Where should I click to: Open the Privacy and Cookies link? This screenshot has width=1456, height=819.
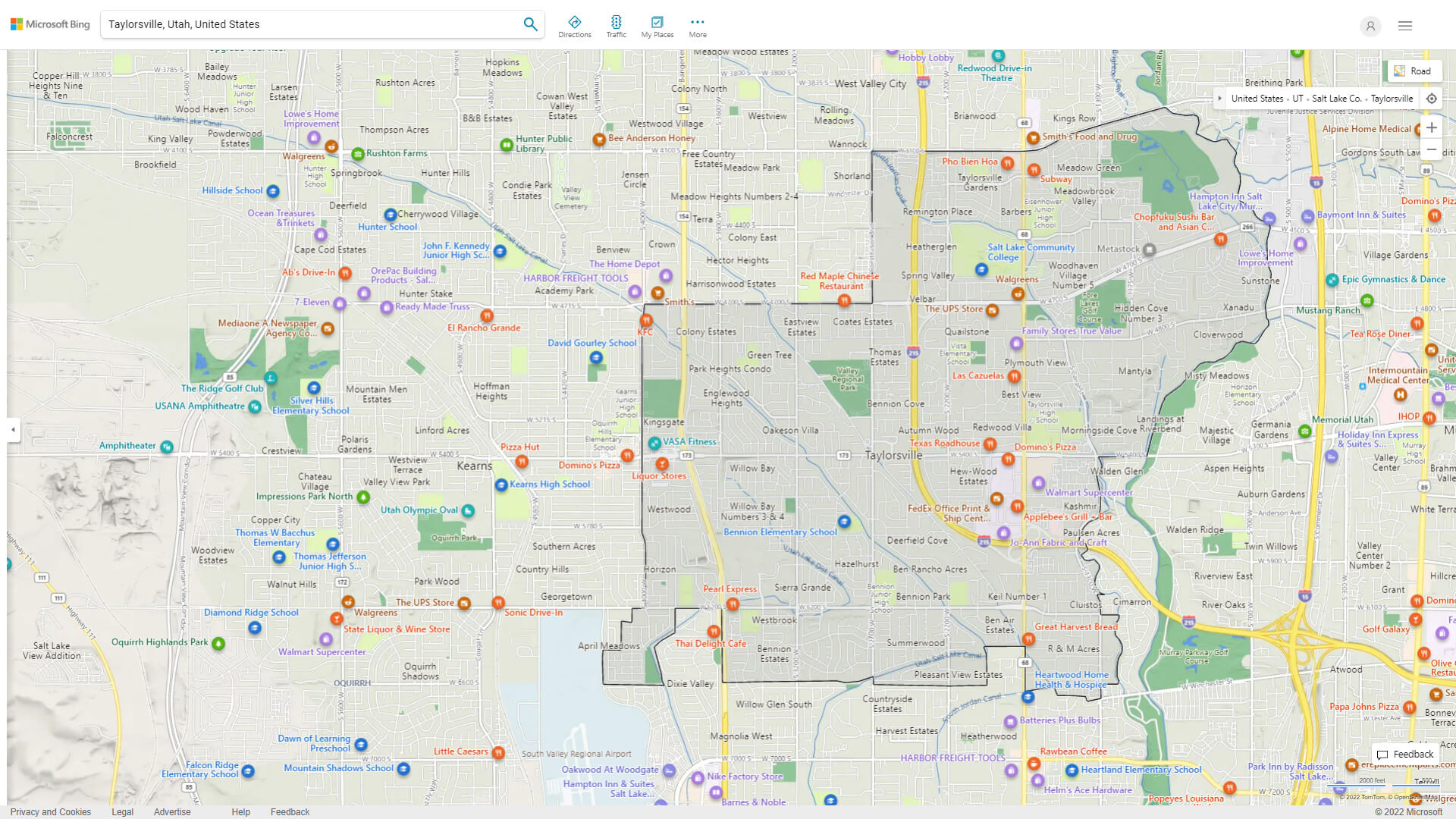50,811
